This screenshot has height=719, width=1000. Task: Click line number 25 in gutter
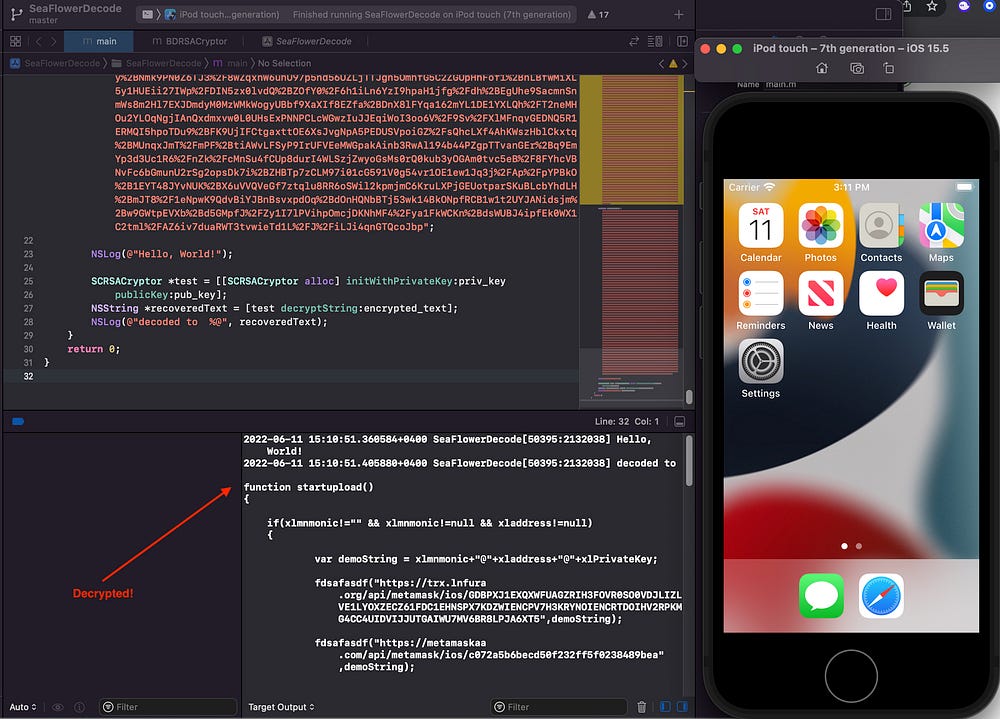pyautogui.click(x=28, y=281)
